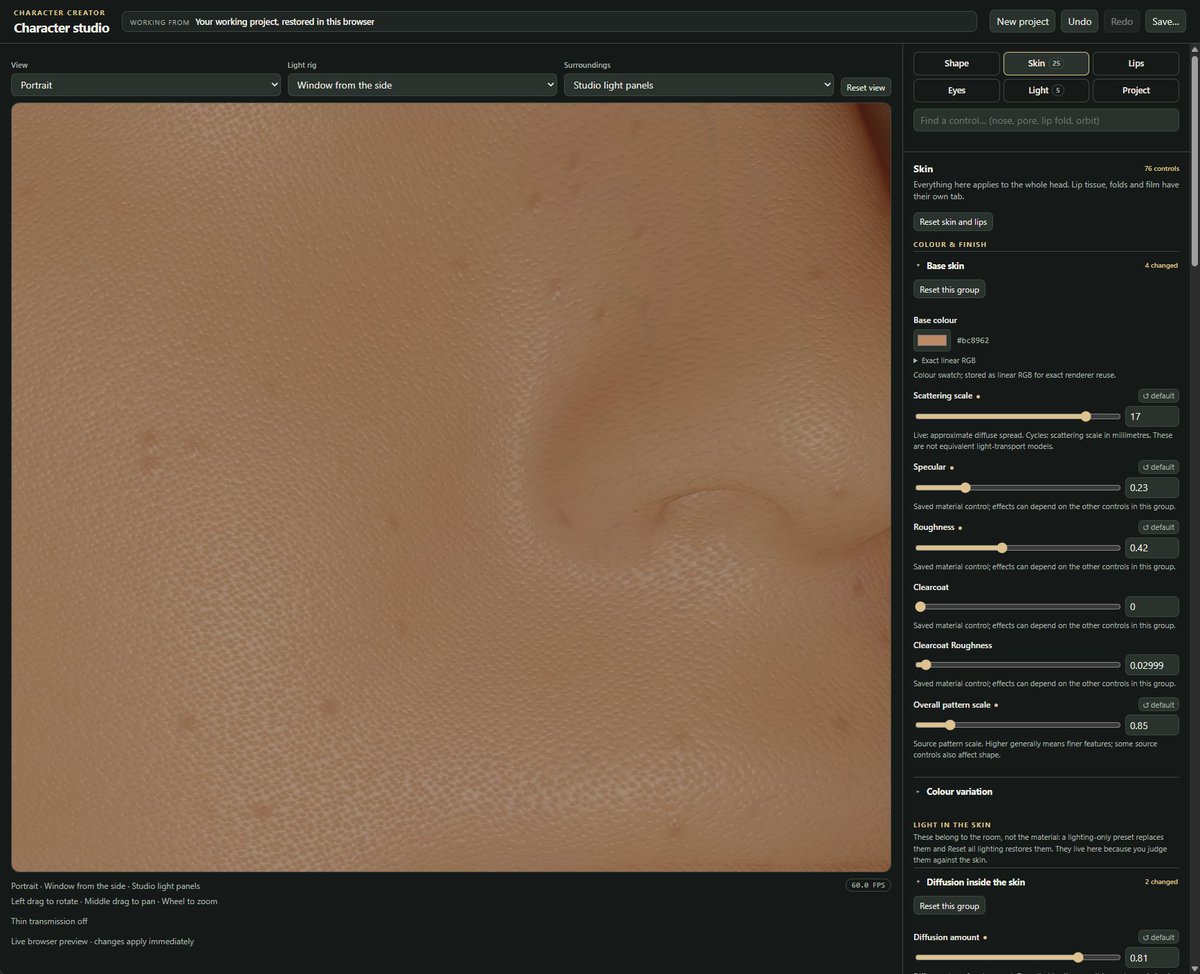This screenshot has width=1200, height=974.
Task: Restore Overall pattern scale to default
Action: [1158, 705]
